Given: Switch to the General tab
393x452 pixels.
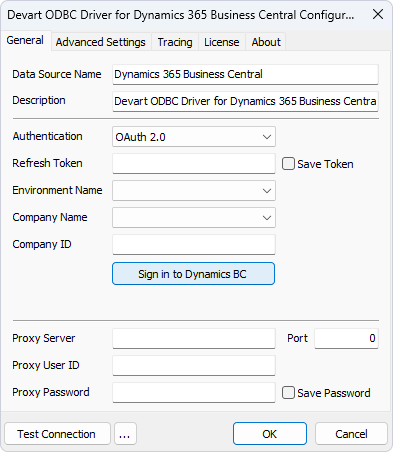Looking at the screenshot, I should [x=25, y=41].
